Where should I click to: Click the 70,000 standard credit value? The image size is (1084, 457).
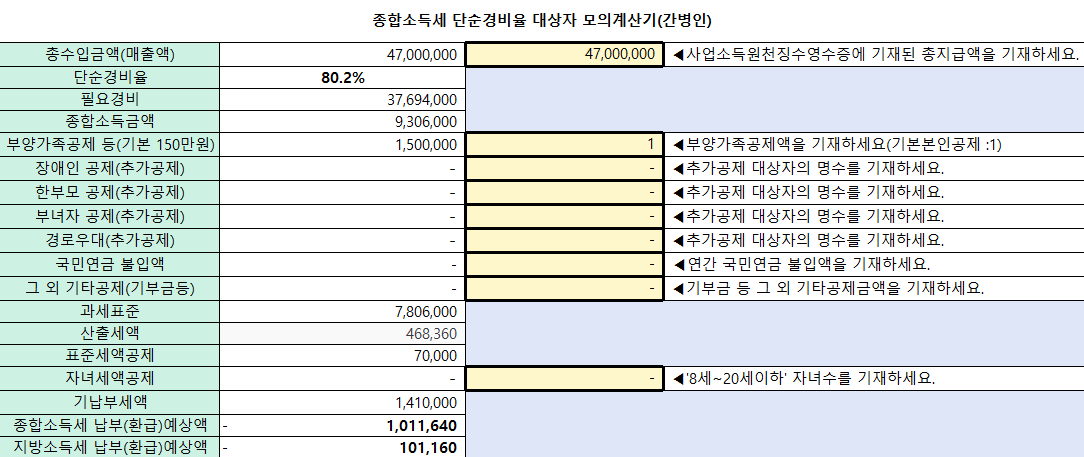pos(436,356)
